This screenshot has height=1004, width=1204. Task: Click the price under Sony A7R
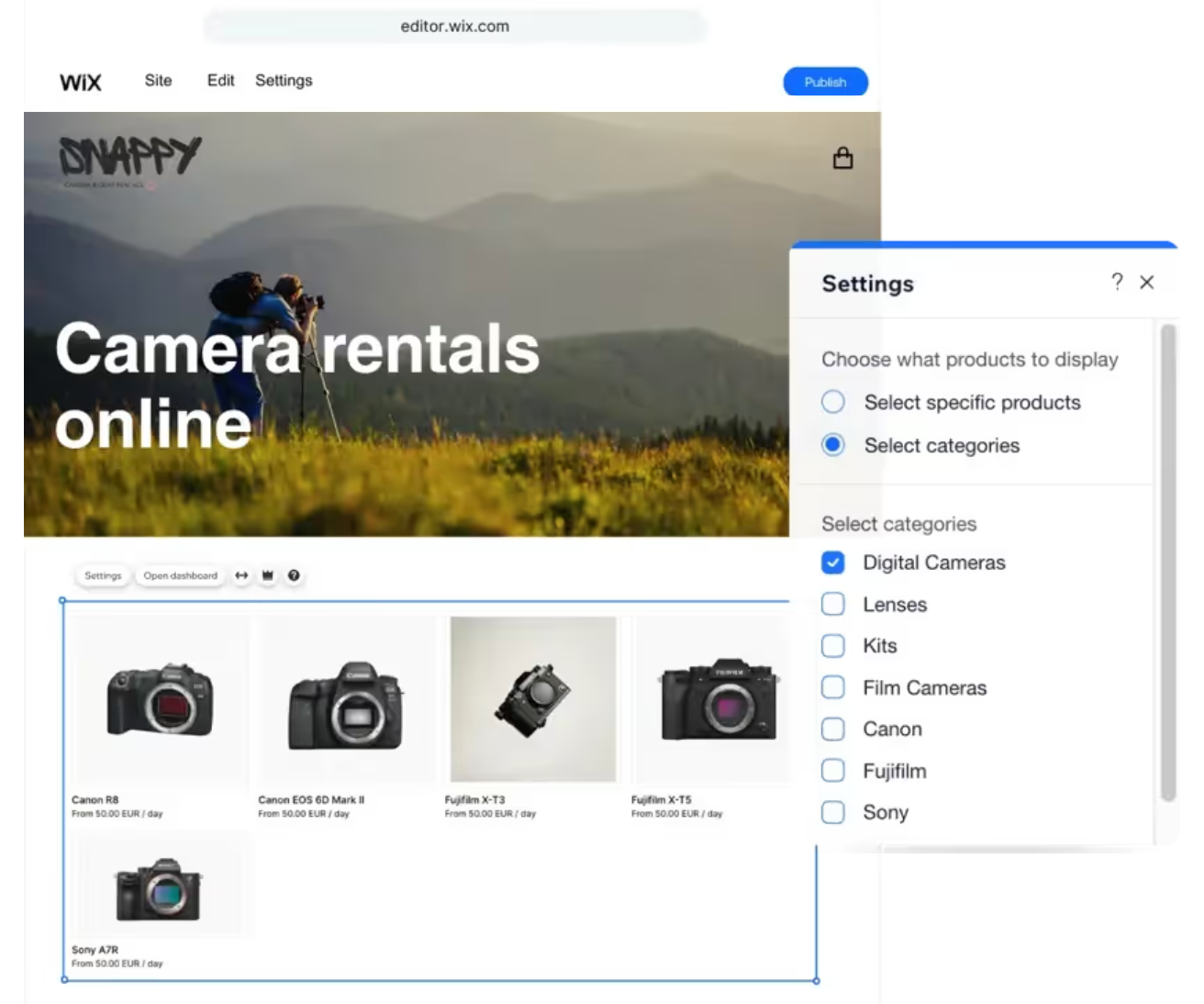click(117, 964)
